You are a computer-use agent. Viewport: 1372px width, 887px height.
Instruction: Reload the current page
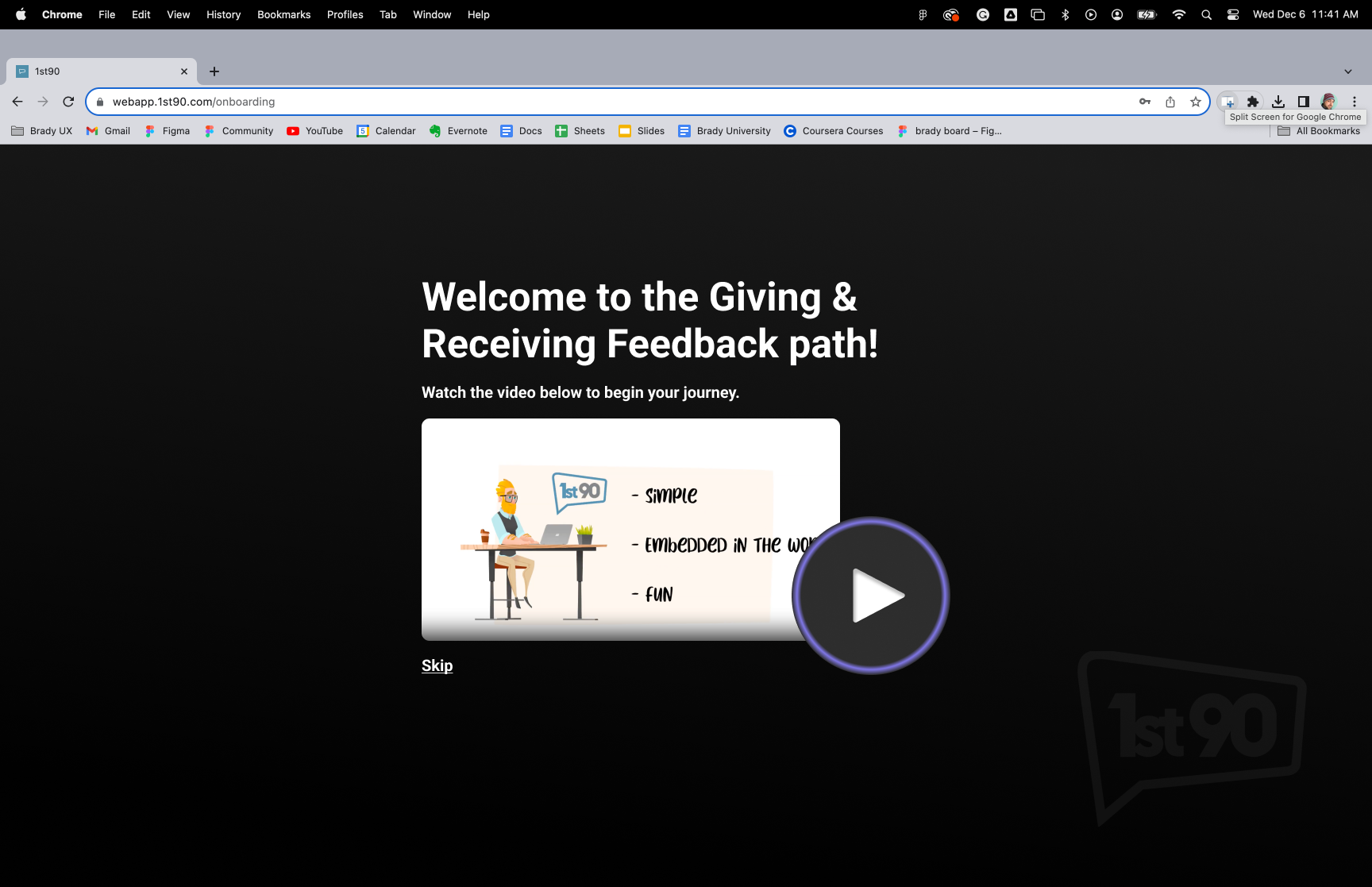tap(68, 102)
